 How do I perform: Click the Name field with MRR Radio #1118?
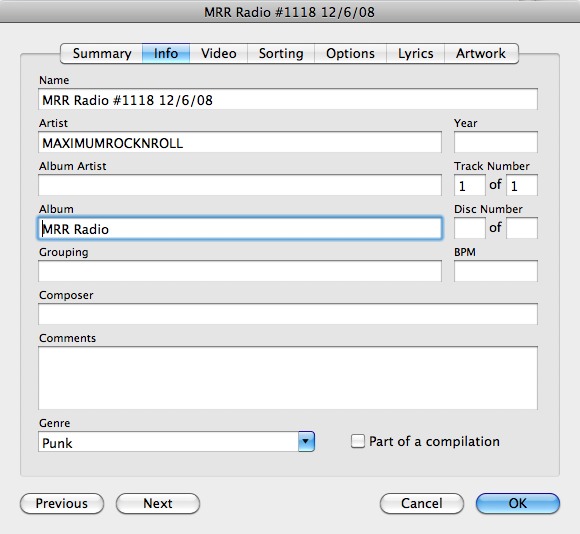click(x=288, y=99)
